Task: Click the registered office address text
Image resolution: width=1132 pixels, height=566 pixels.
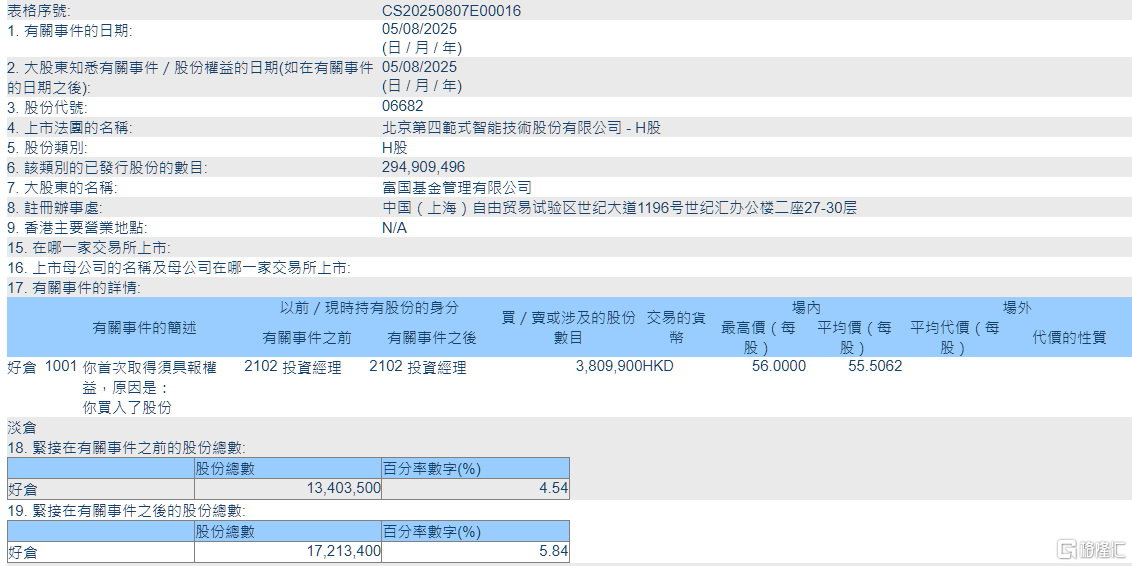Action: tap(619, 207)
